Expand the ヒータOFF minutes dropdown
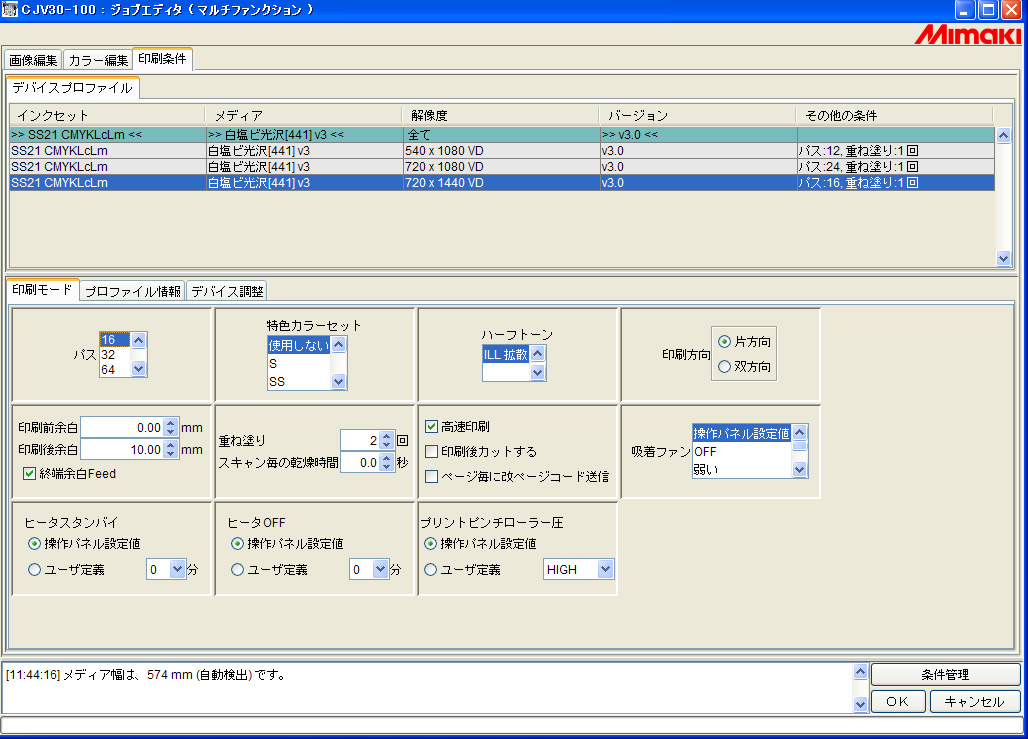This screenshot has height=739, width=1028. [x=380, y=569]
